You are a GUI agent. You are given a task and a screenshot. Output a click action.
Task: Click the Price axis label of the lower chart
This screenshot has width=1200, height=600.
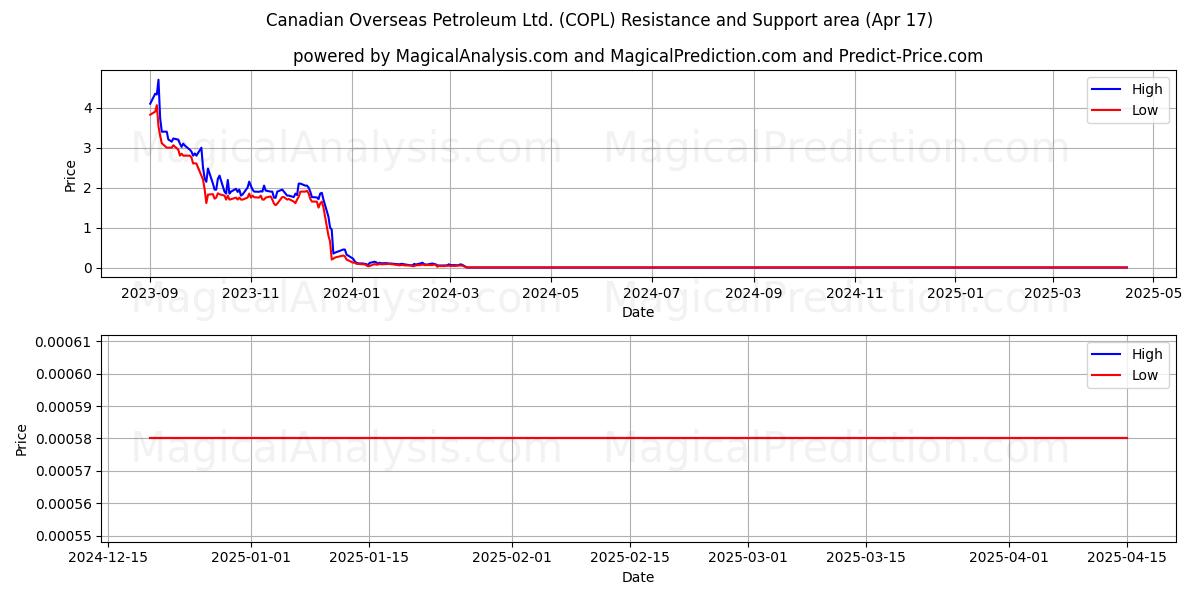click(22, 439)
